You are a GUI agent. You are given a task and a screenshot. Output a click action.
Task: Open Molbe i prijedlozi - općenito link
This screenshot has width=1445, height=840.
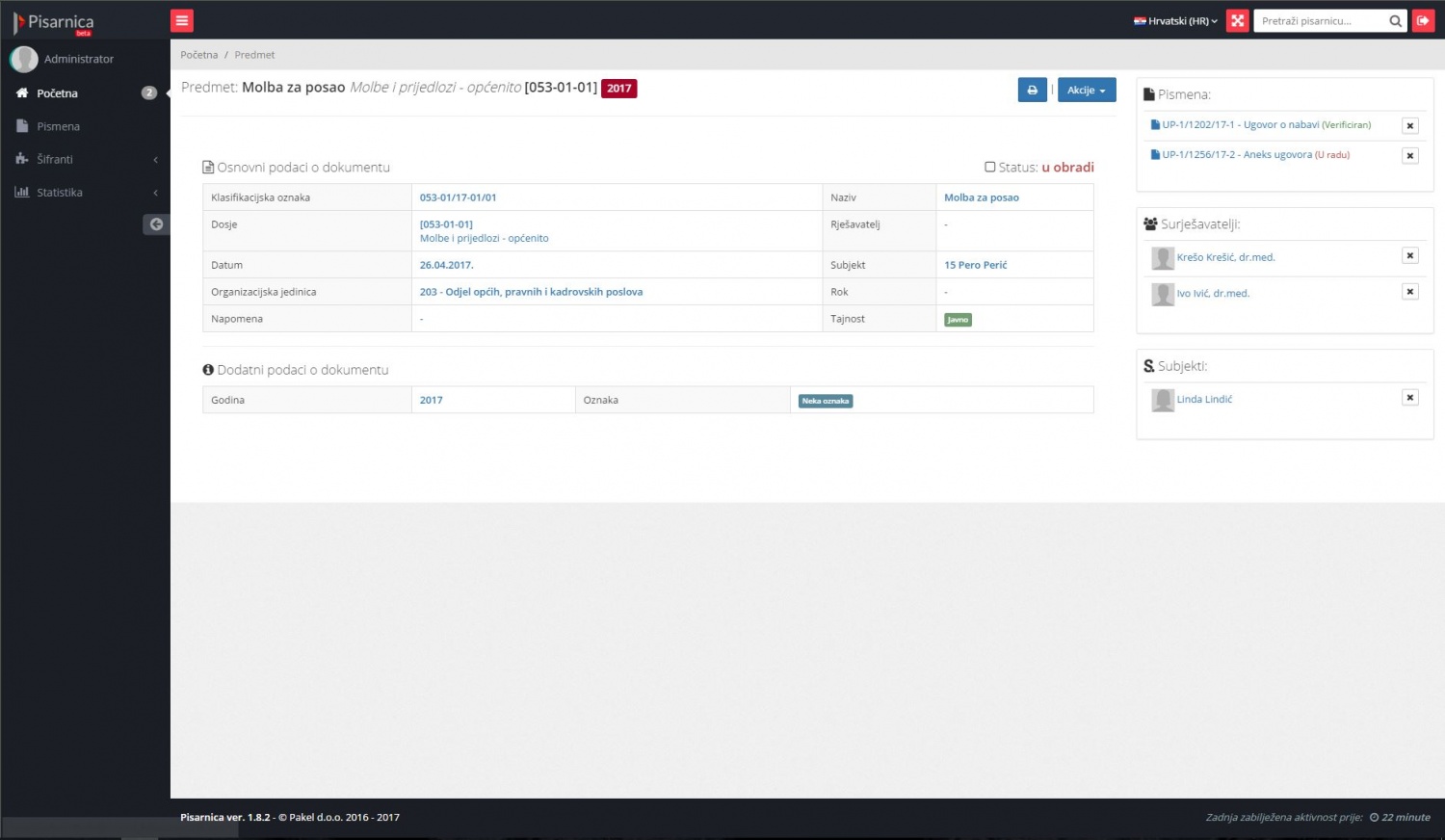(484, 238)
